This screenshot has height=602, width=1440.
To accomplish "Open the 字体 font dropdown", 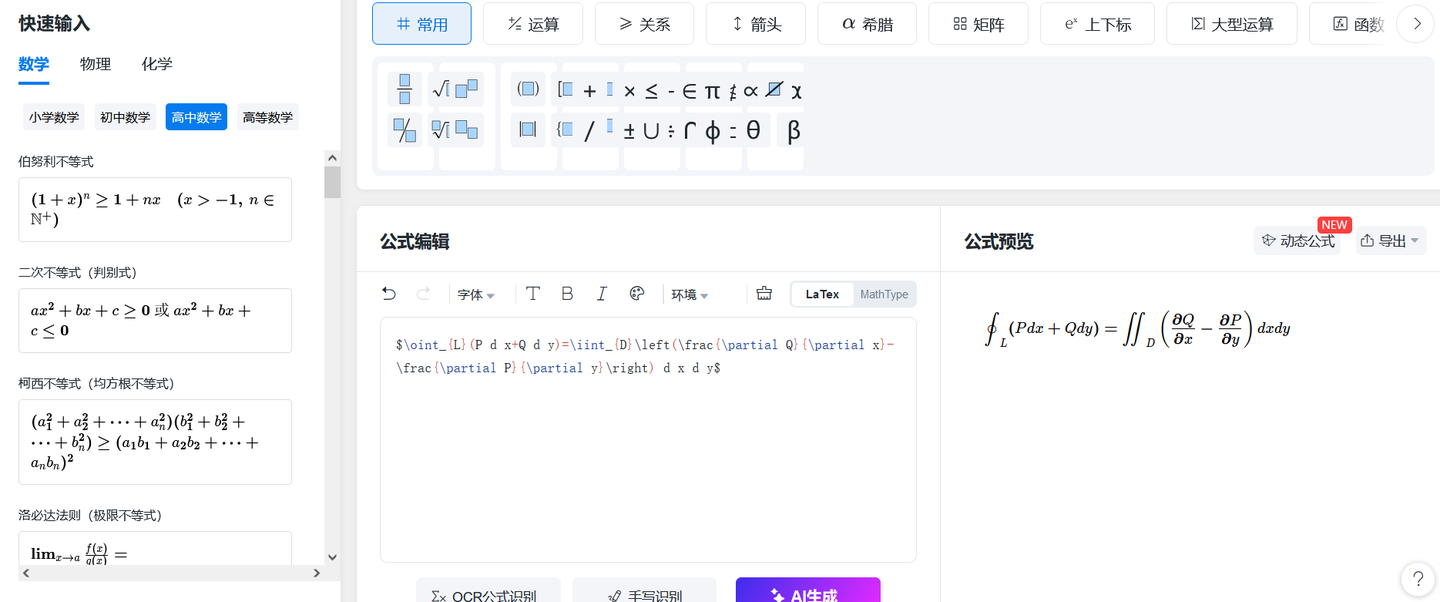I will [476, 295].
